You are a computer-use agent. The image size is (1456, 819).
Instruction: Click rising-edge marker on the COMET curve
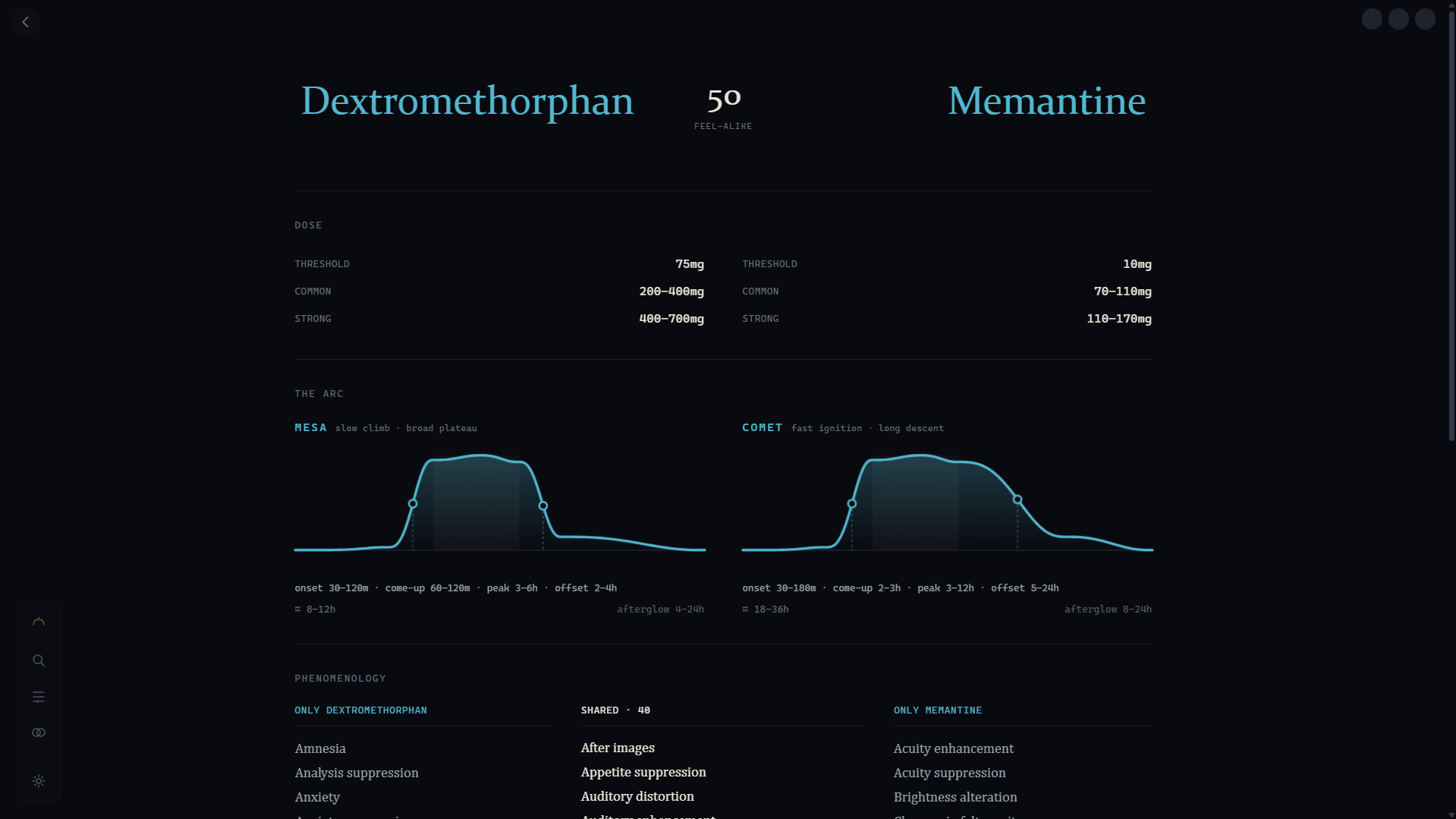tap(852, 504)
